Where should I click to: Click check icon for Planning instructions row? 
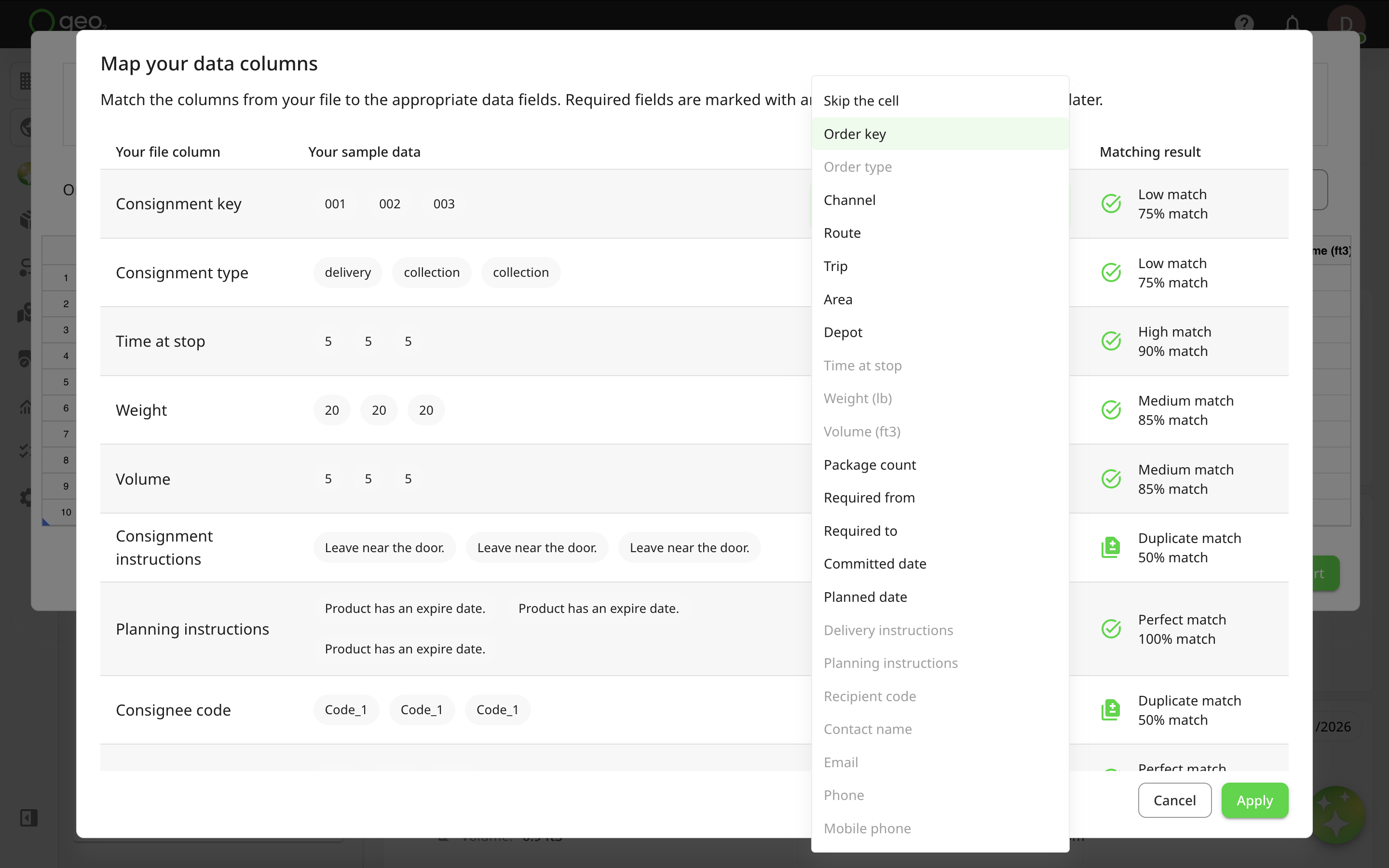tap(1111, 629)
